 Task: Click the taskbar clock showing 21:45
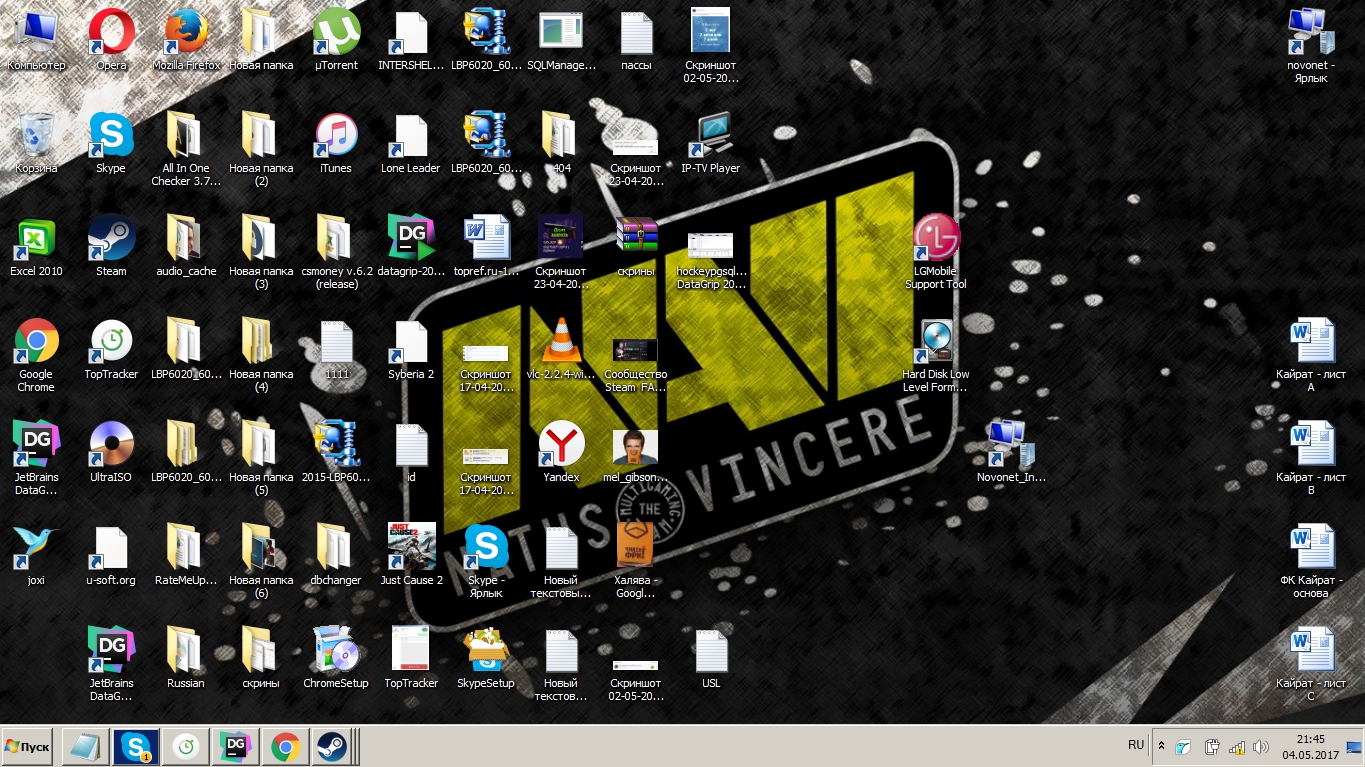[1310, 746]
